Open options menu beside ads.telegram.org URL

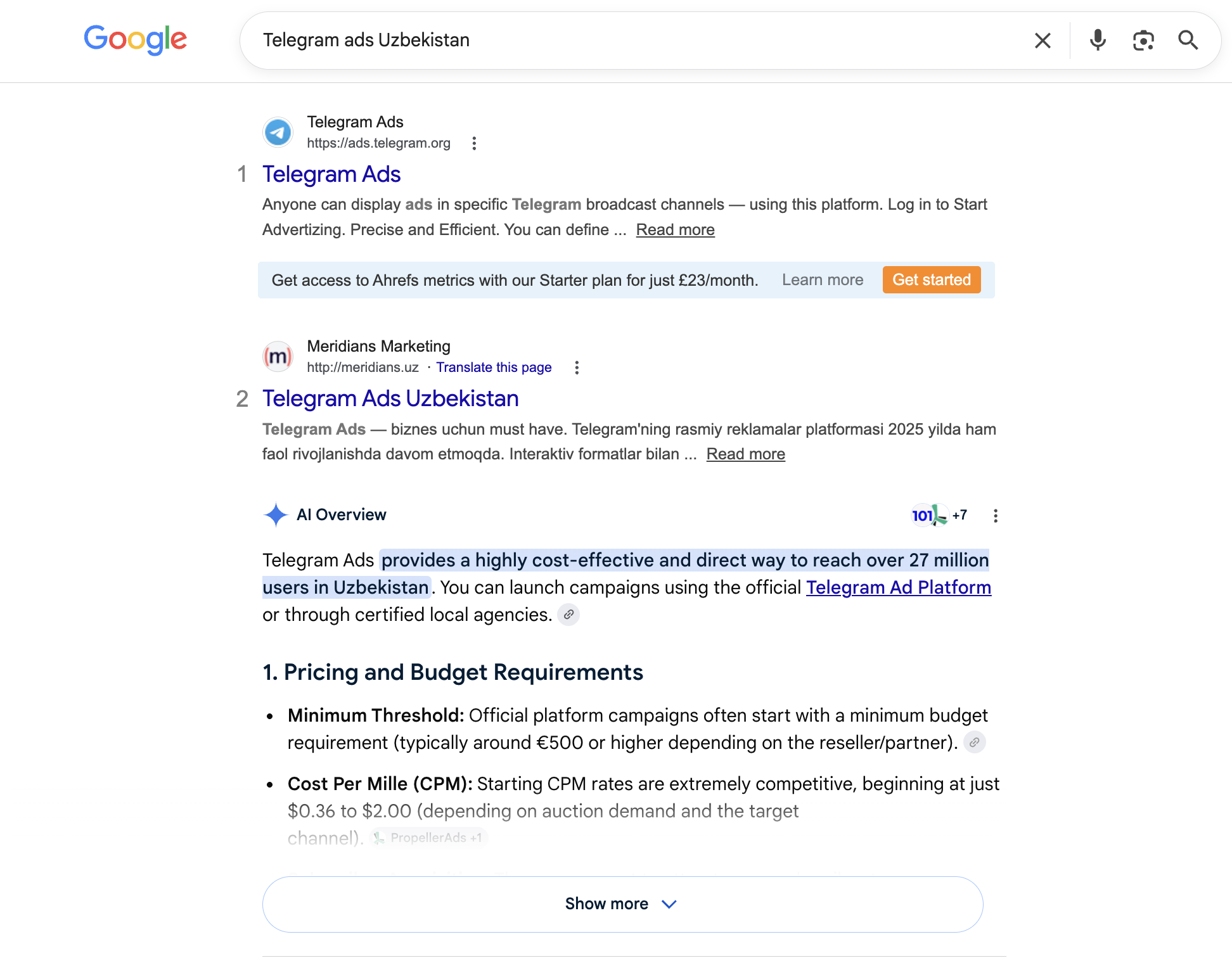474,143
